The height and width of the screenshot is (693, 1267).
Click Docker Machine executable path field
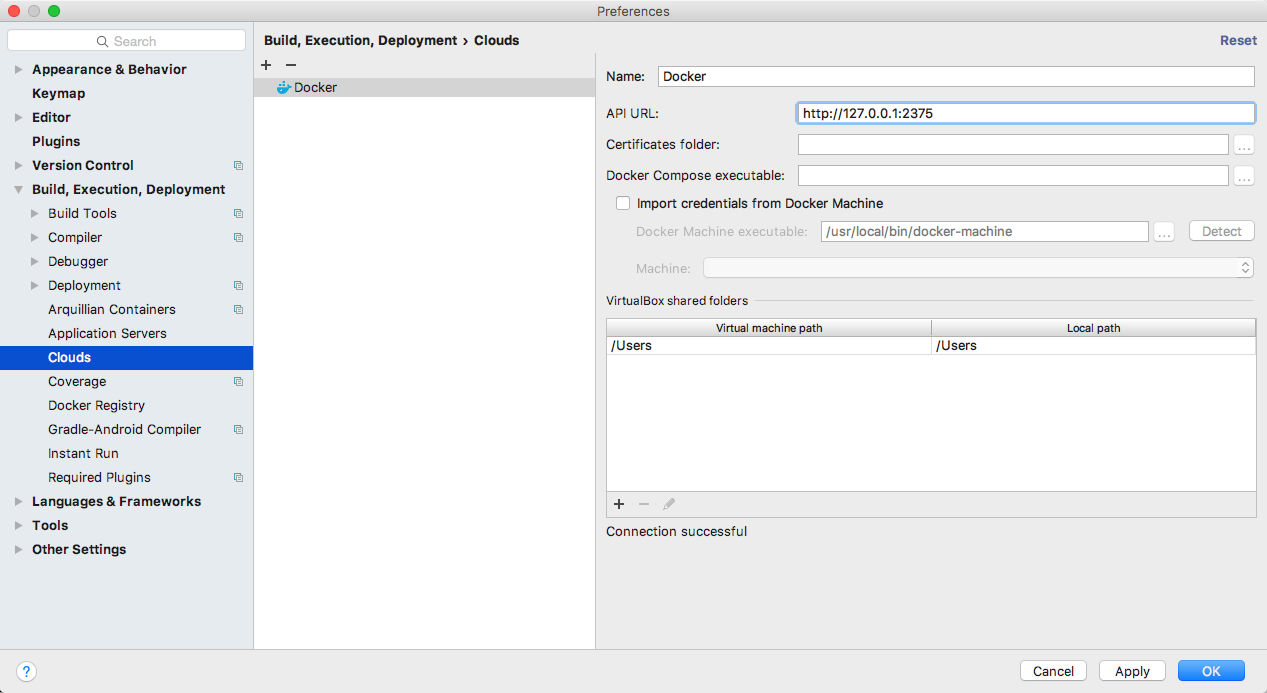point(984,232)
